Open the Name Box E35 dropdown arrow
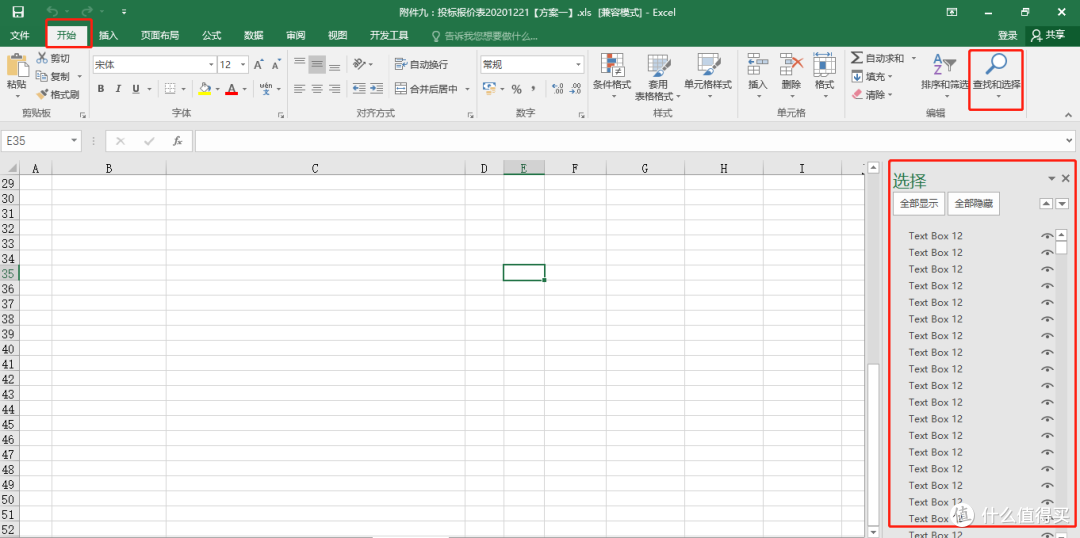Viewport: 1080px width, 538px height. click(x=74, y=141)
